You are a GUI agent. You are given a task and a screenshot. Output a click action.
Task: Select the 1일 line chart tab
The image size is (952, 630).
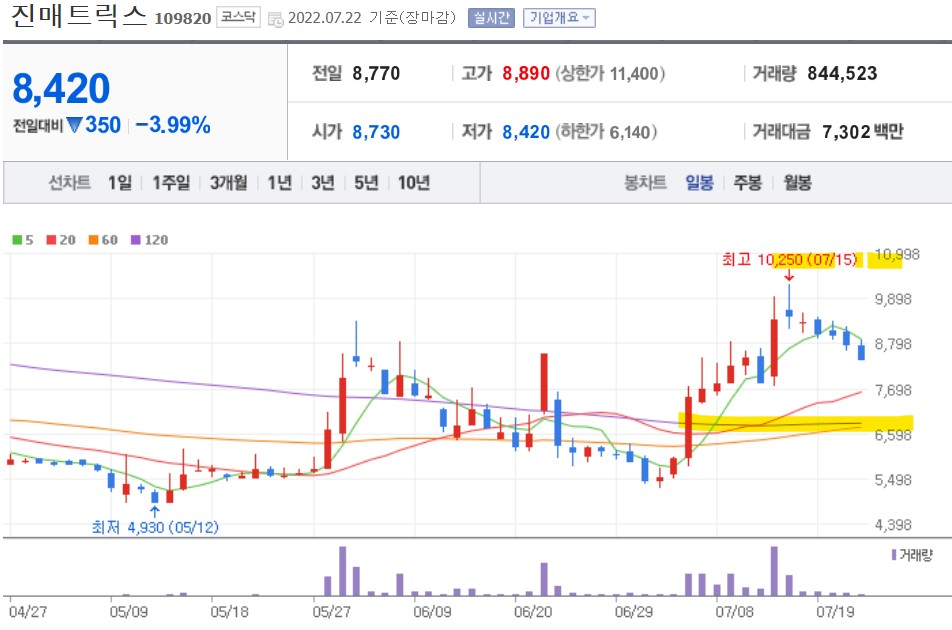point(120,182)
